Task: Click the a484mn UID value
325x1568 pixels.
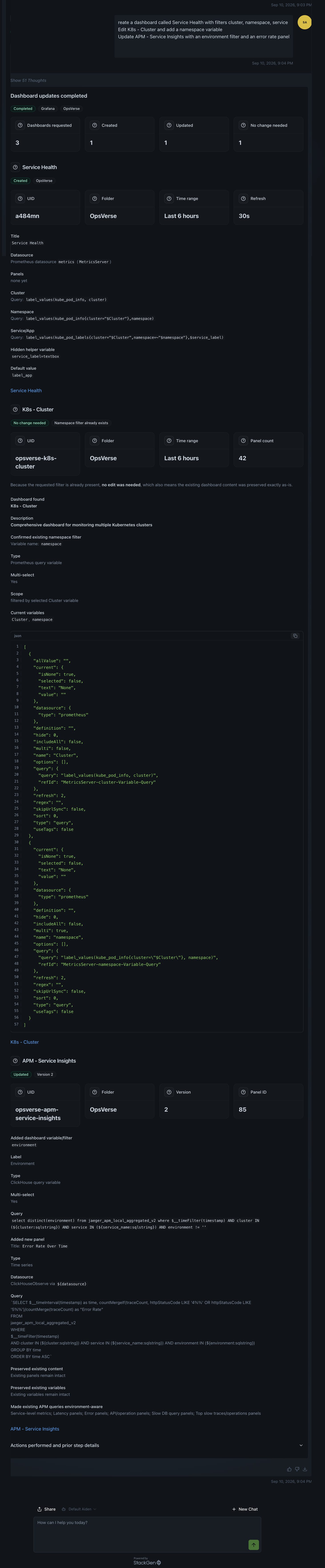Action: [x=27, y=216]
